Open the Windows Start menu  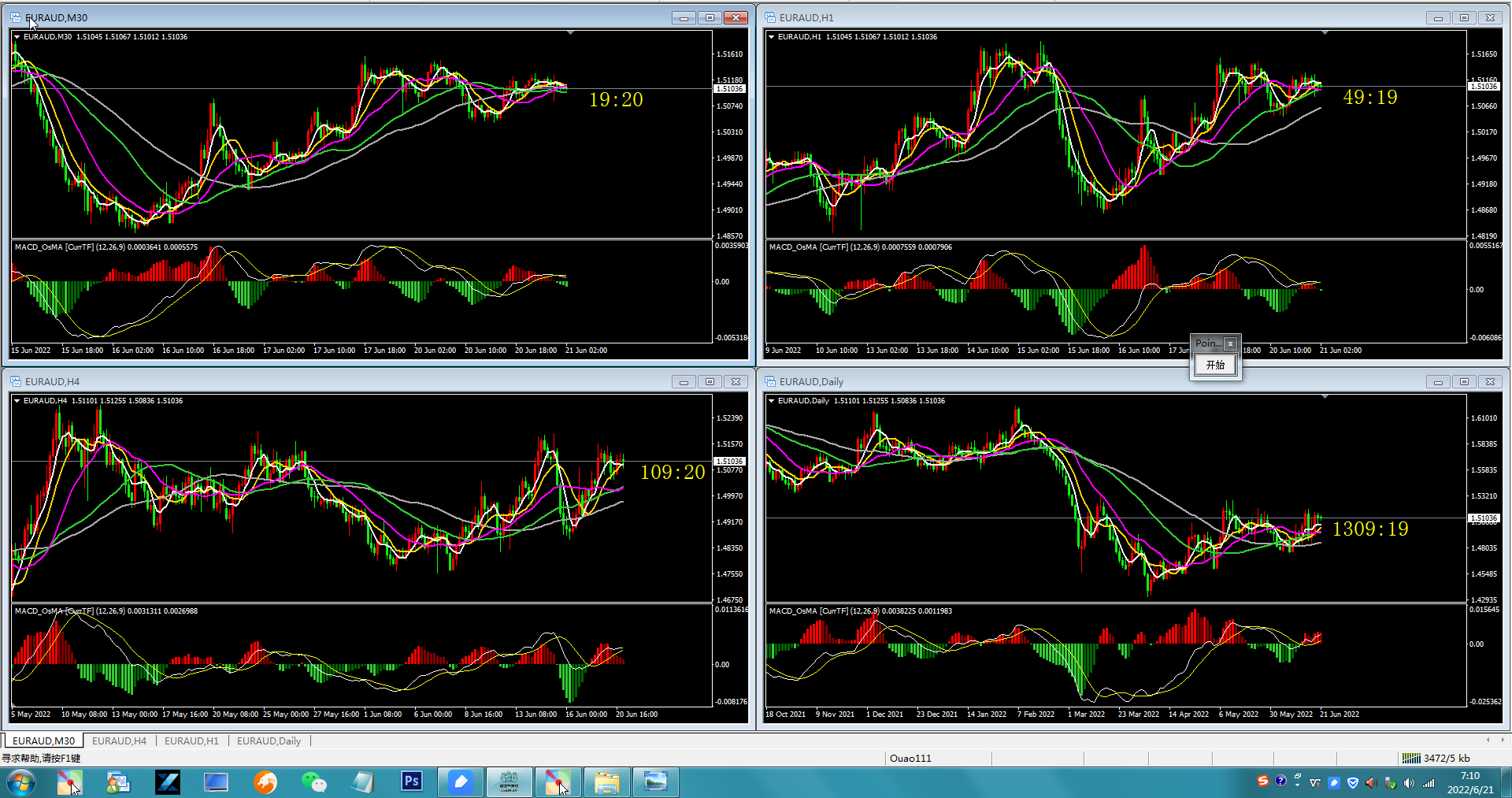21,782
